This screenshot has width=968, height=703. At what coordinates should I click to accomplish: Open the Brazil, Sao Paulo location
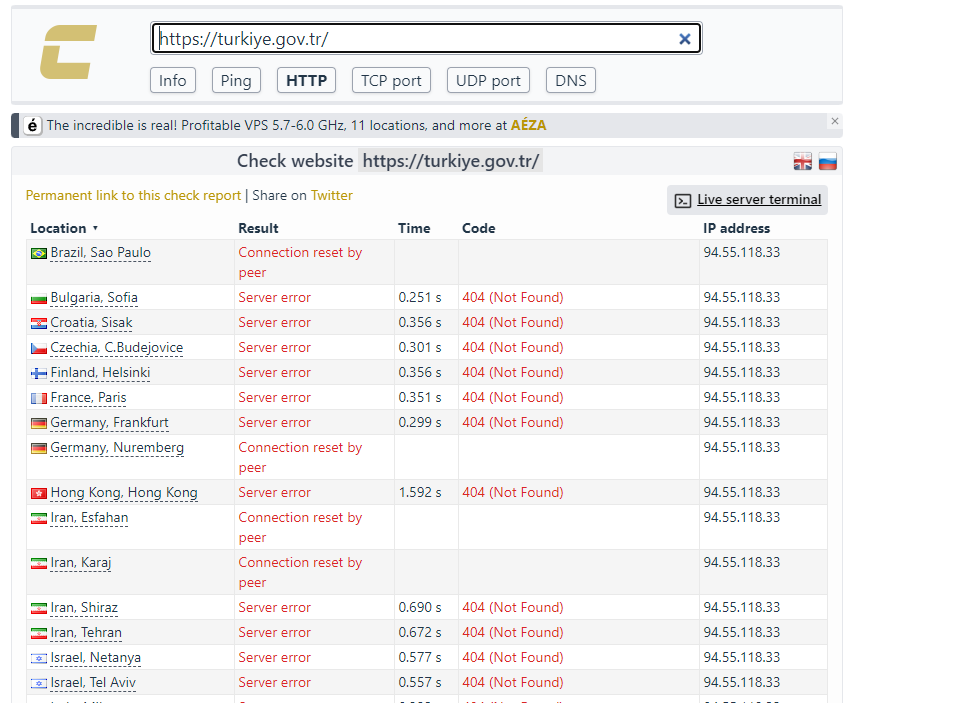(101, 252)
